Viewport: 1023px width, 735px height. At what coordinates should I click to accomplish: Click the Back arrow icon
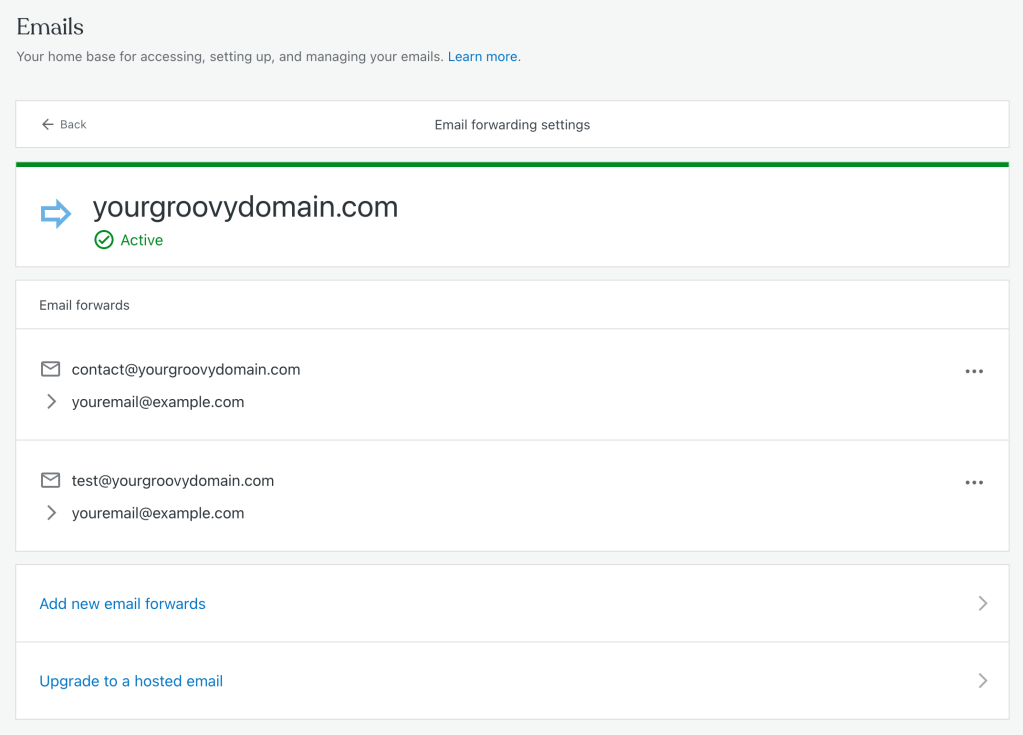(47, 125)
